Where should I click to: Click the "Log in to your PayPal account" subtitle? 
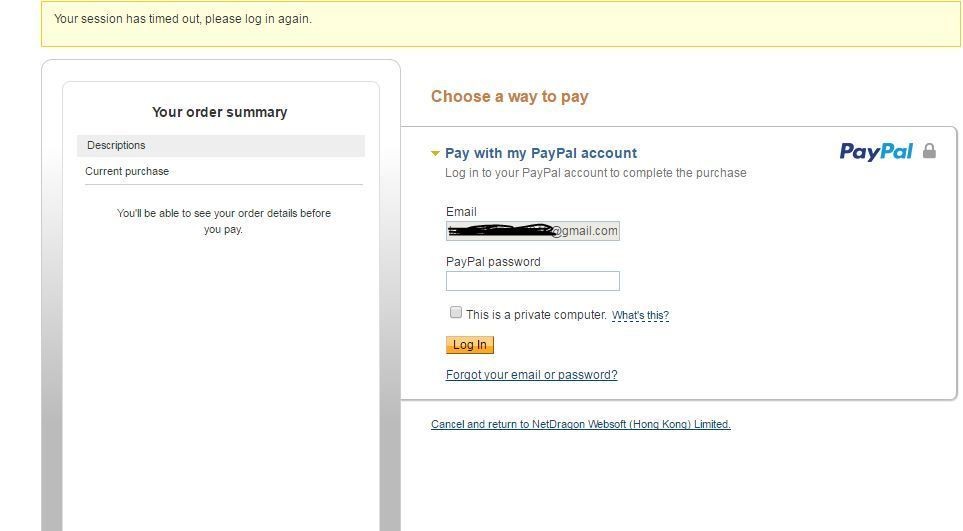click(595, 173)
